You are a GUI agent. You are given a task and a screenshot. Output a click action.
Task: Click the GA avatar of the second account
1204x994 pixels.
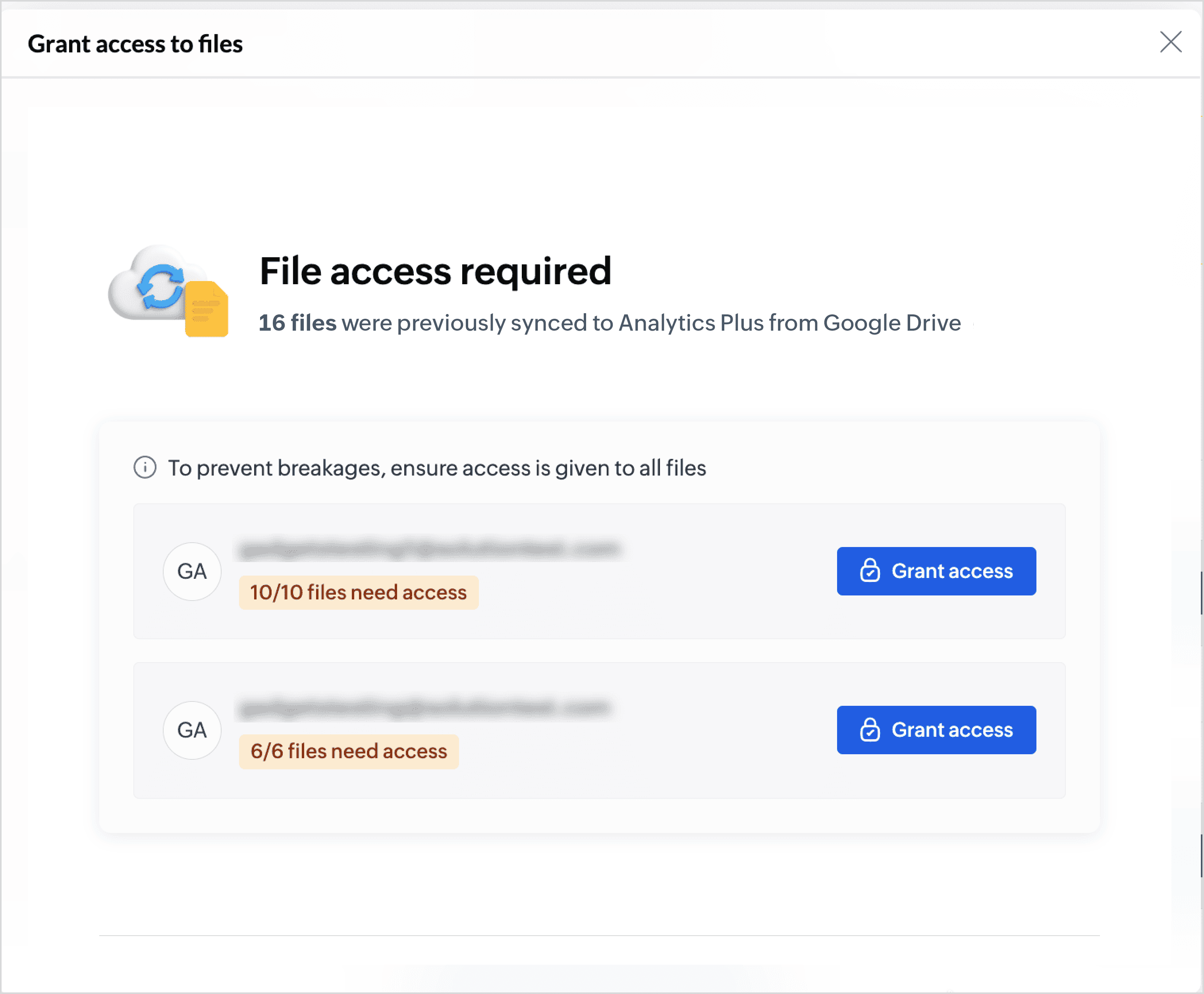[x=192, y=730]
